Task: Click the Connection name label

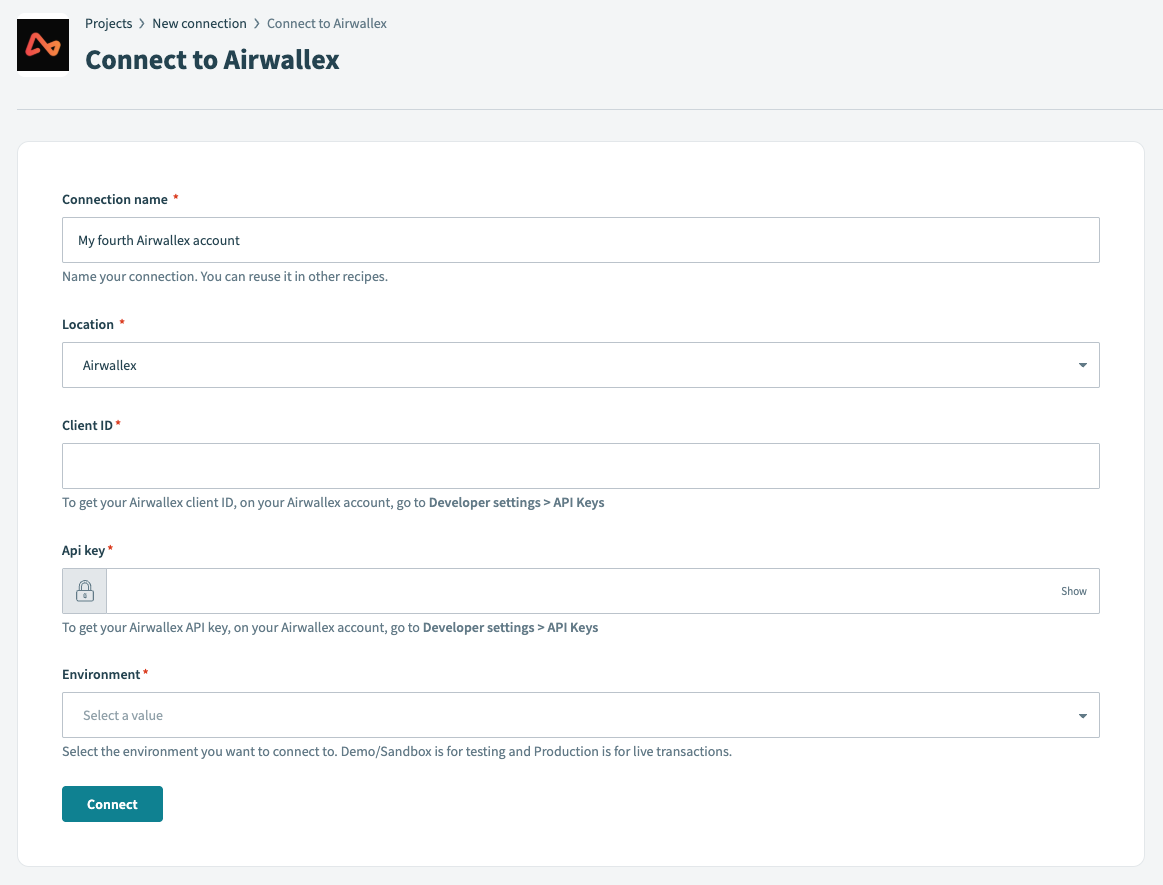Action: [115, 199]
